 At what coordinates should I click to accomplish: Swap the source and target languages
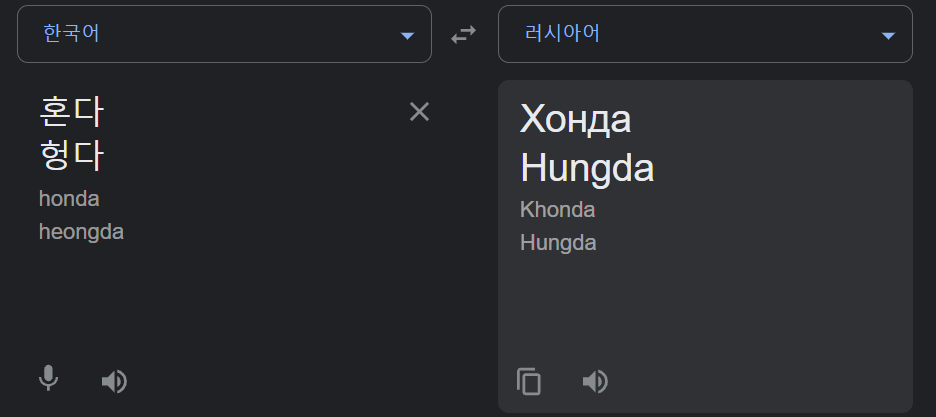(463, 34)
